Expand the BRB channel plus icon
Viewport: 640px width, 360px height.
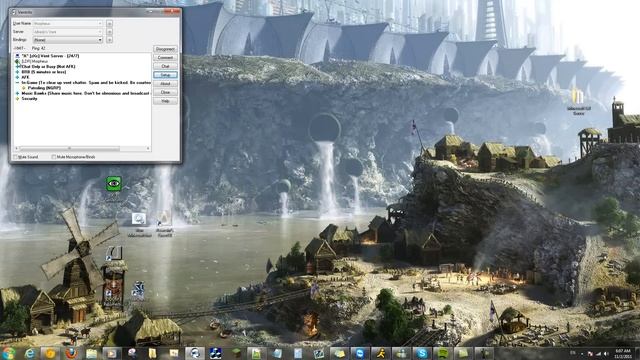[x=17, y=71]
